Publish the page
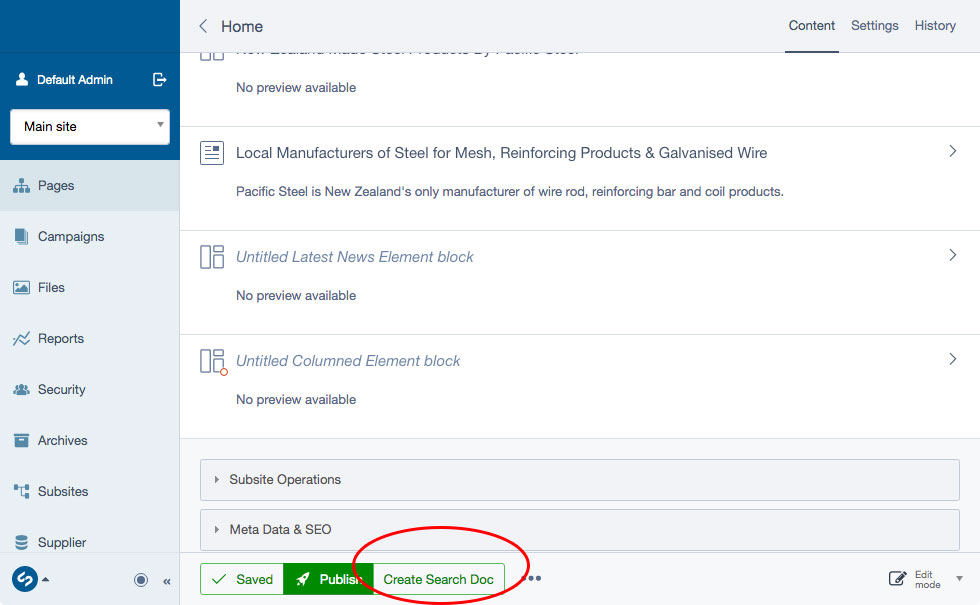 pyautogui.click(x=328, y=579)
